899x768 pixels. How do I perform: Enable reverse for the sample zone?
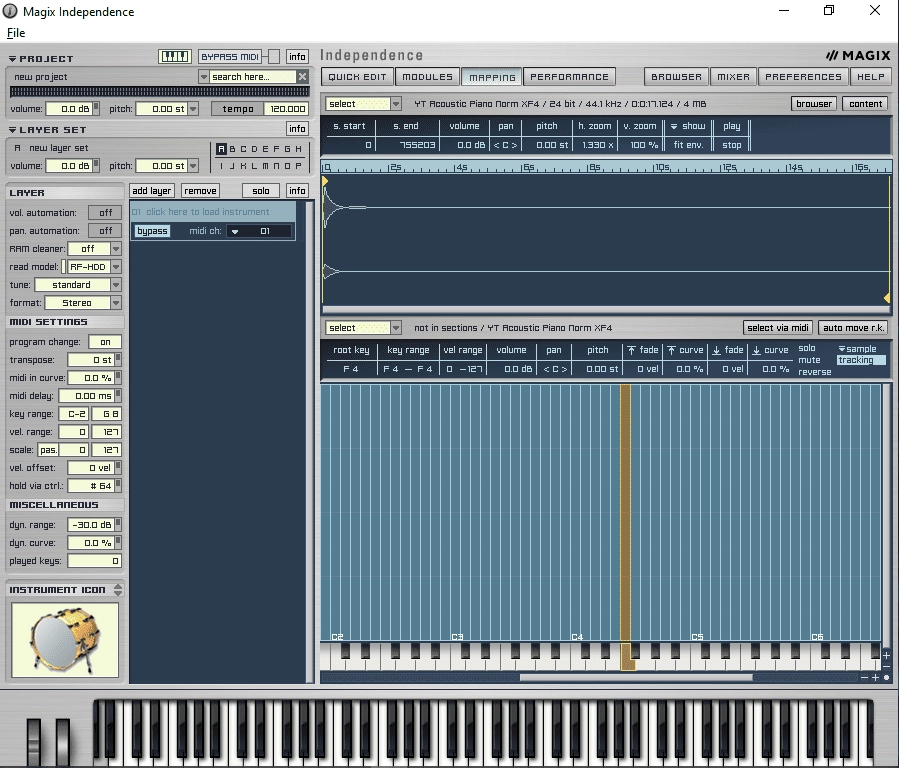(814, 372)
